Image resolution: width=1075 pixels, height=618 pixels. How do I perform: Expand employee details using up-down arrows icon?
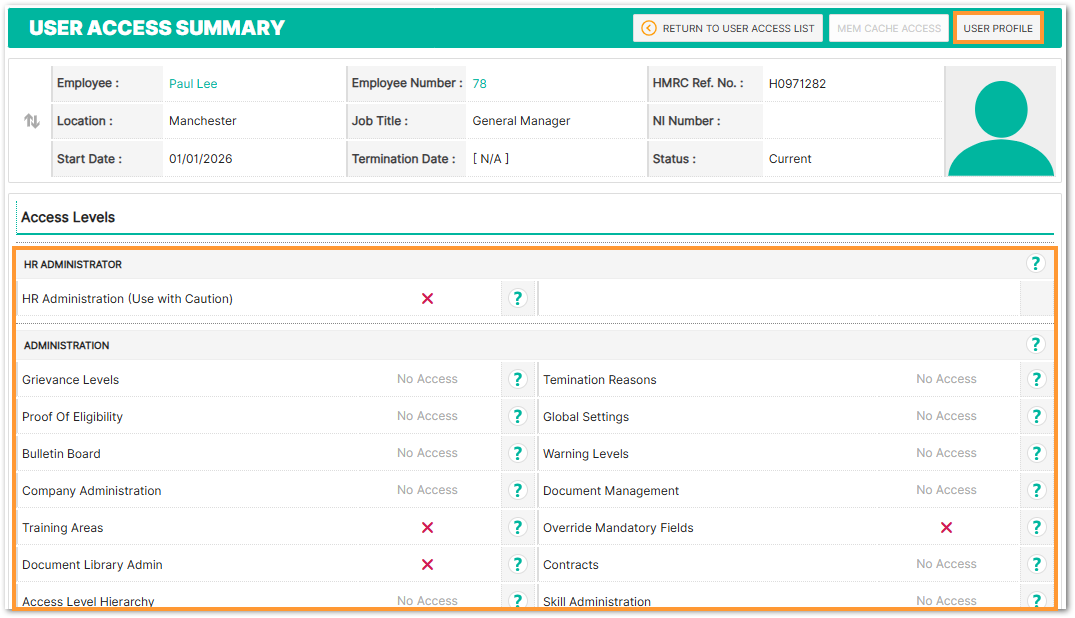[x=32, y=121]
